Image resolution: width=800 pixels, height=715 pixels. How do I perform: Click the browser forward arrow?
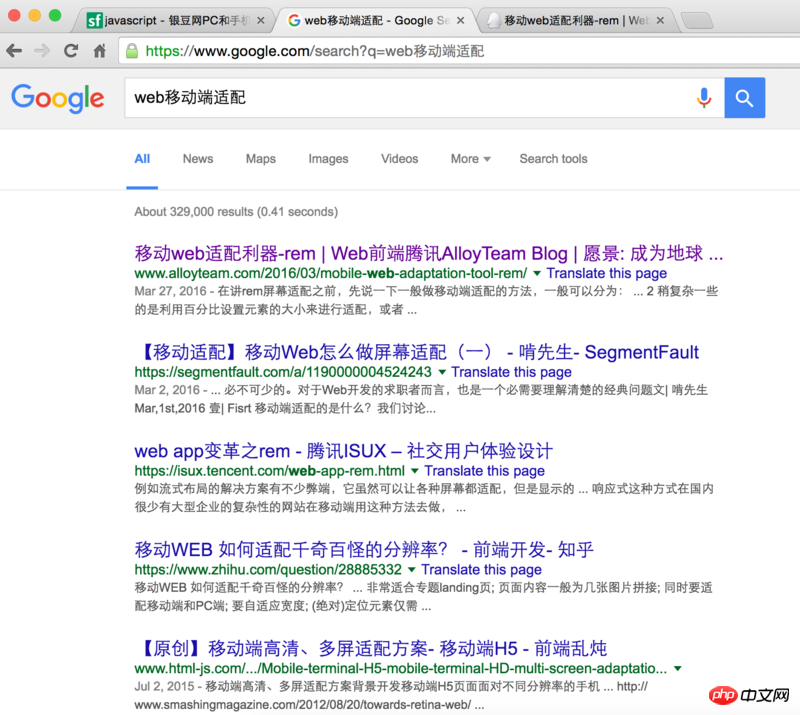coord(42,51)
